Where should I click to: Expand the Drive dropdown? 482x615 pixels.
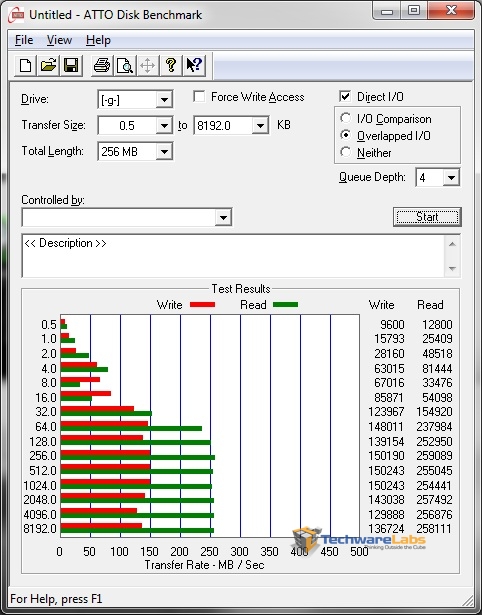164,100
